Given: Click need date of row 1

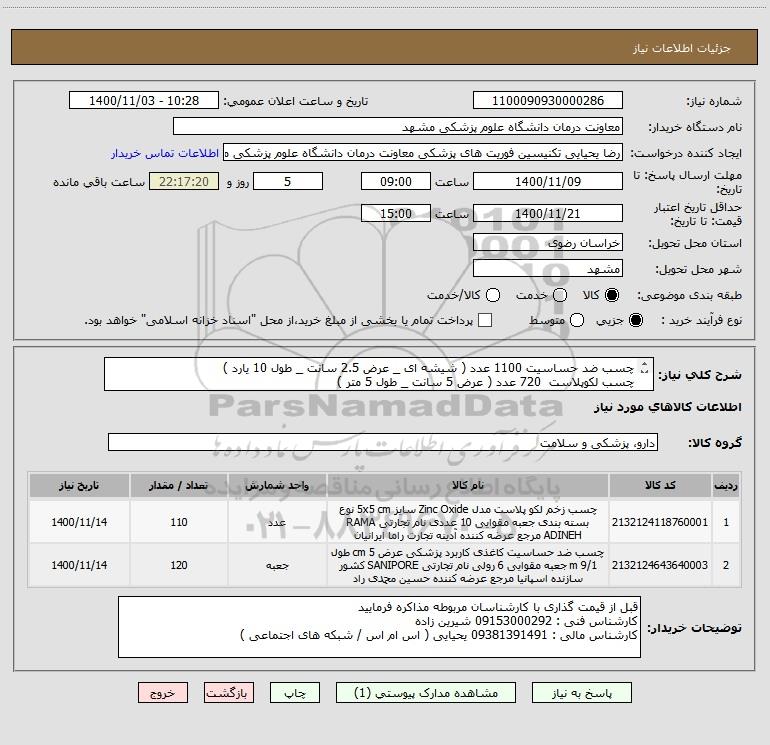Looking at the screenshot, I should (79, 522).
